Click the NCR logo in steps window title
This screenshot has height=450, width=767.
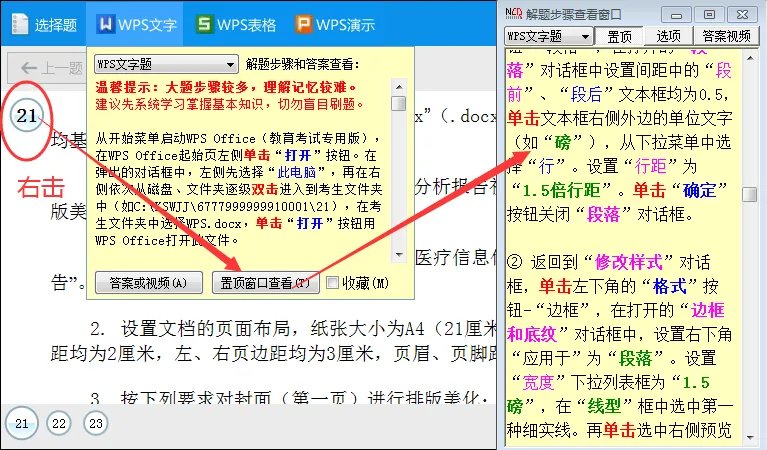(x=514, y=13)
